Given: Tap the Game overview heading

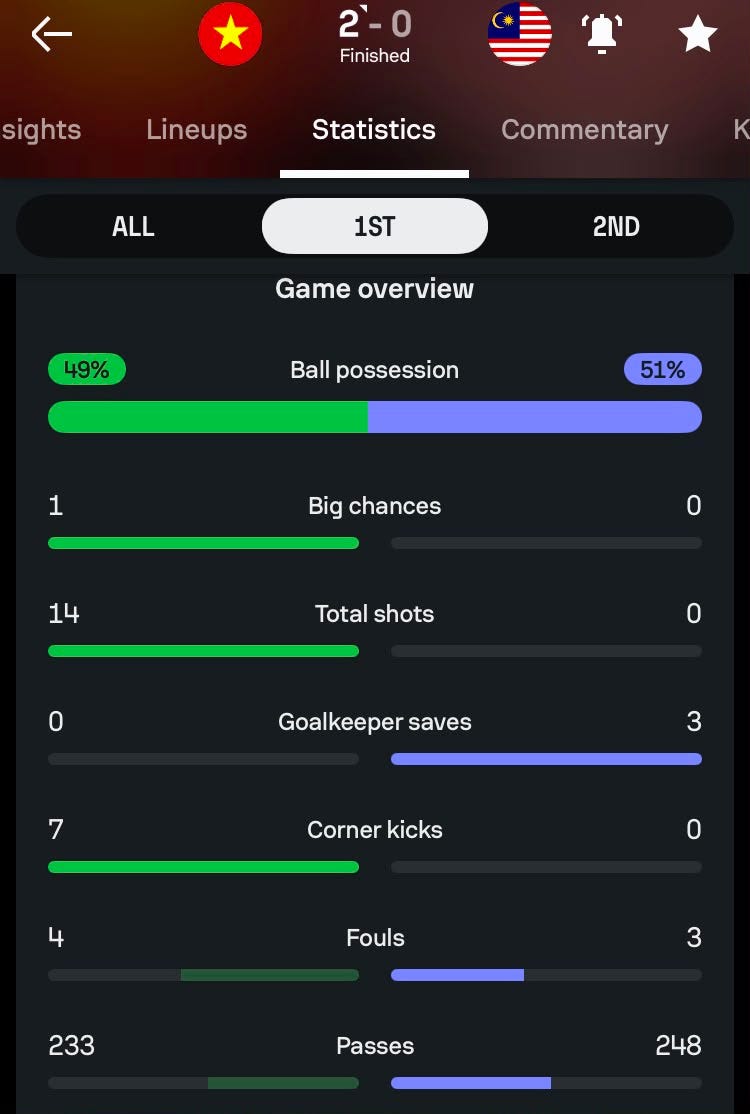Looking at the screenshot, I should tap(374, 288).
